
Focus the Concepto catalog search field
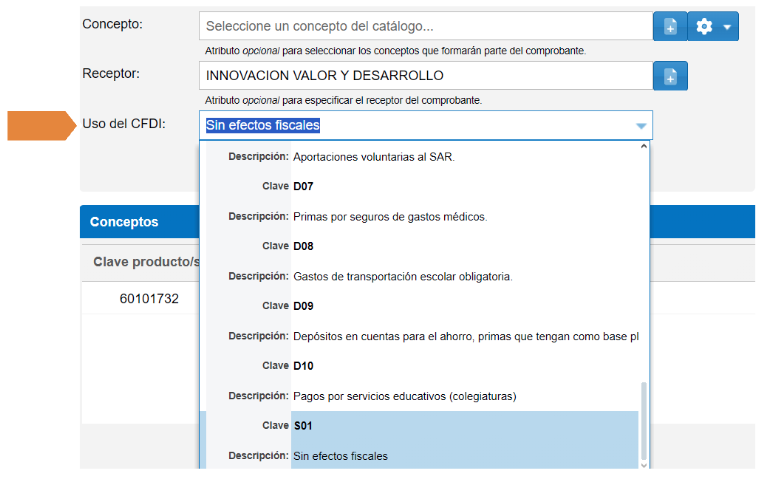click(x=425, y=26)
